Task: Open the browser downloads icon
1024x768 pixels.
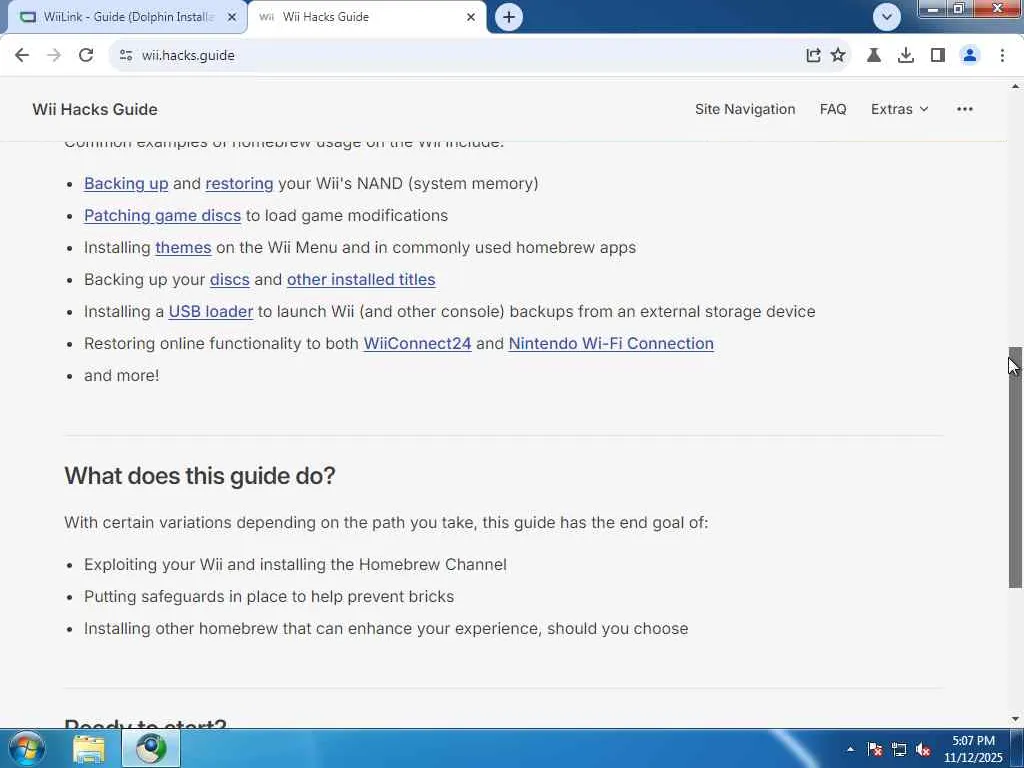Action: pos(906,56)
